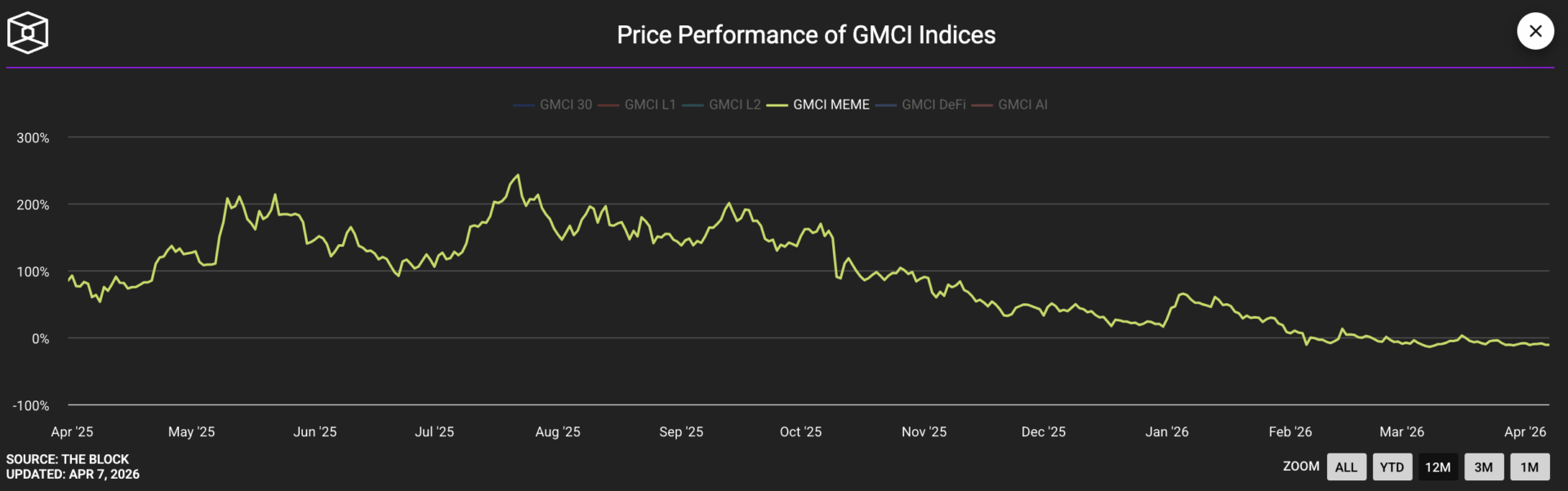The width and height of the screenshot is (1568, 491).
Task: Click the 300% y-axis label
Action: point(33,138)
